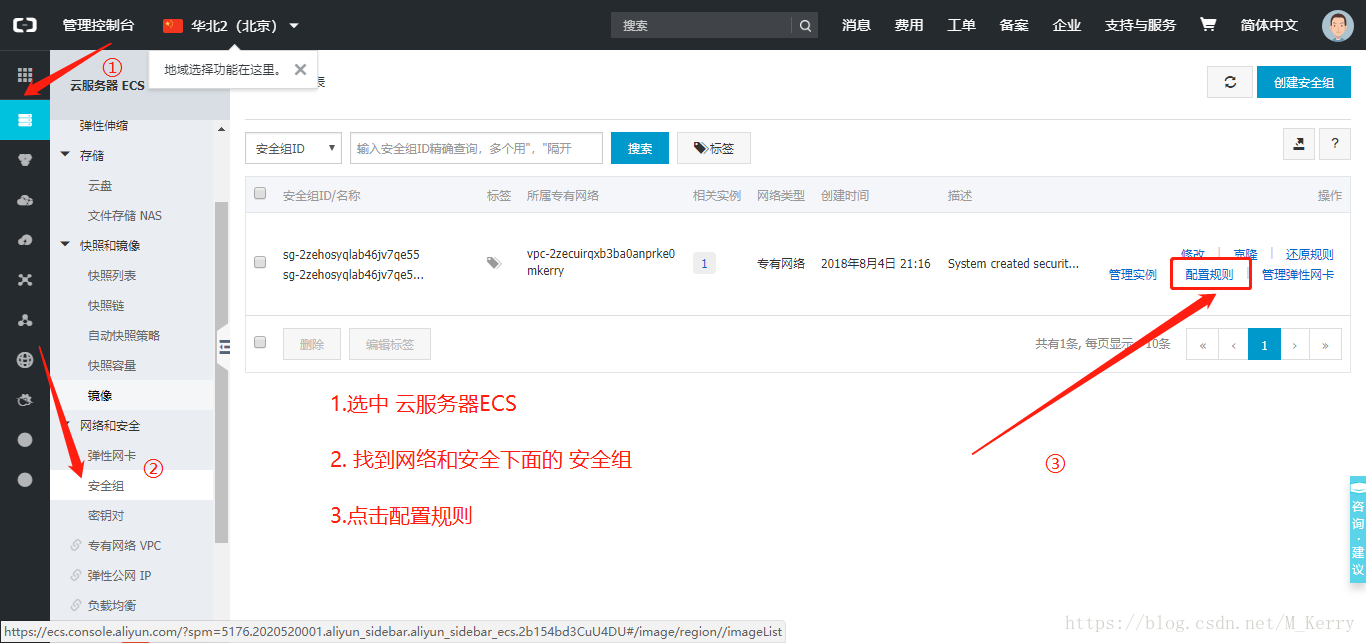Check the sg-2zehosyqlab46jv7qe55 row checkbox
Image resolution: width=1366 pixels, height=643 pixels.
260,262
